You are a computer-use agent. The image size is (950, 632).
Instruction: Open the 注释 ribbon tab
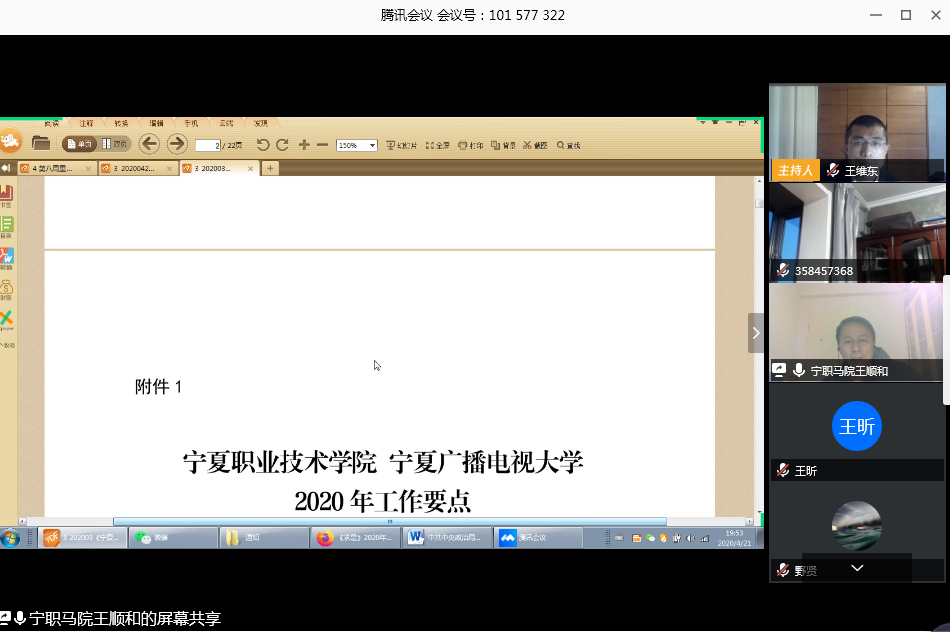click(86, 123)
